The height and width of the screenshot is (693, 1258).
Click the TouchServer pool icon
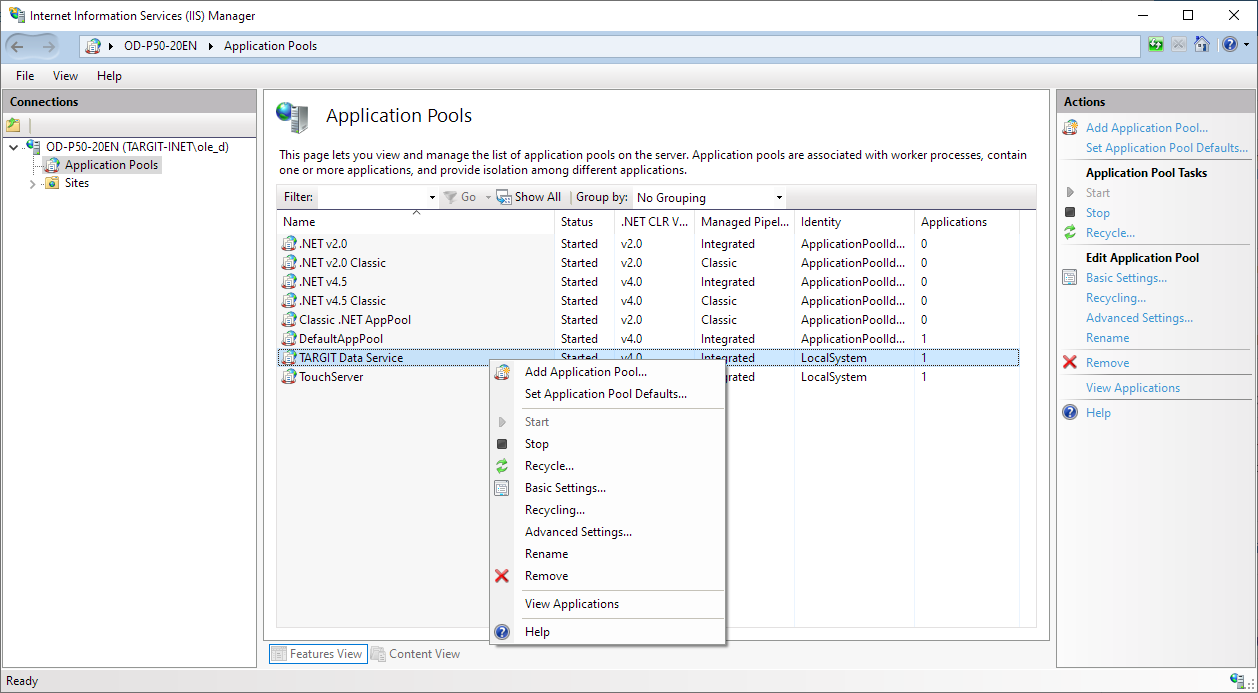(290, 376)
